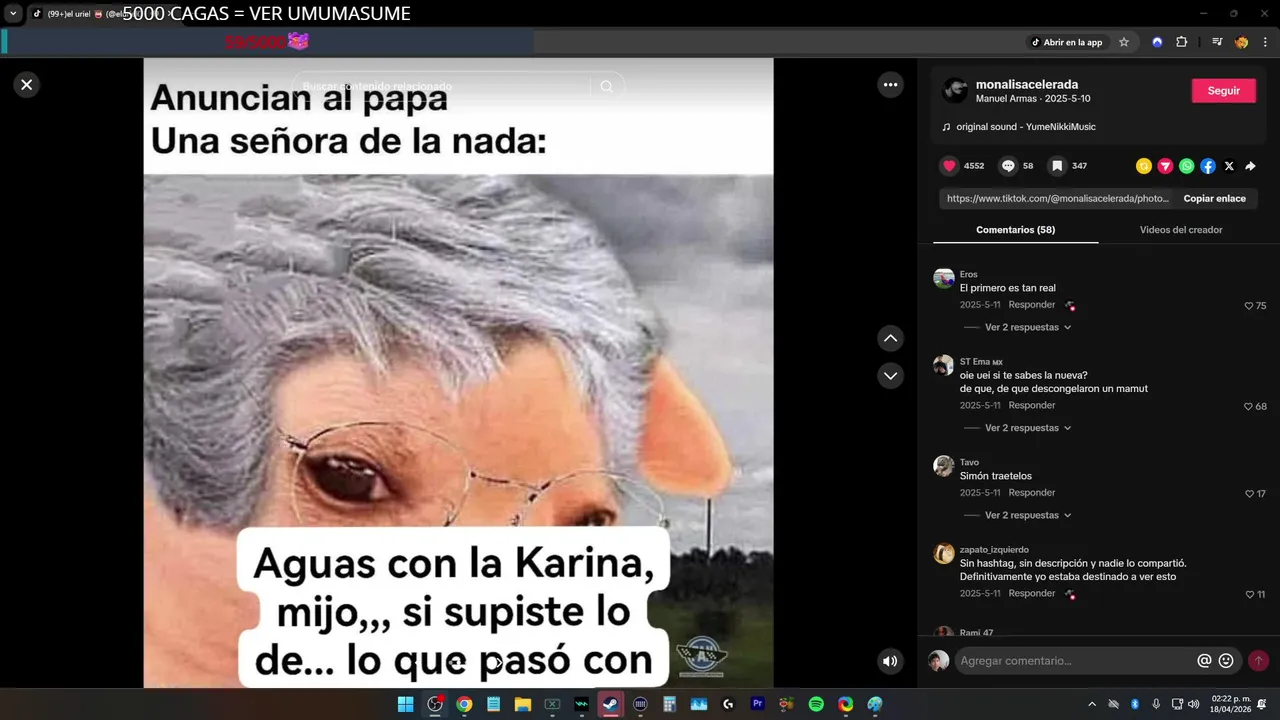Switch to the Comentarios (58) tab

1015,229
